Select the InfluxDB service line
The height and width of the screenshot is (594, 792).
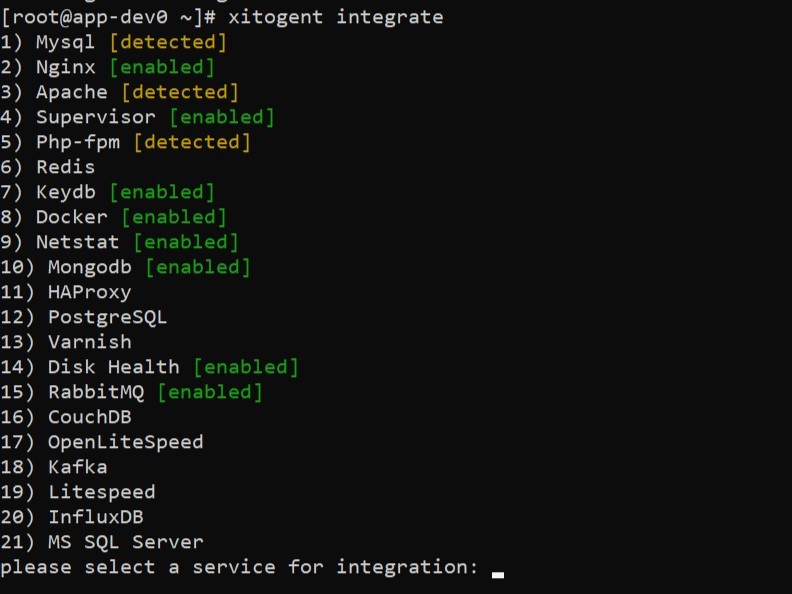coord(96,517)
